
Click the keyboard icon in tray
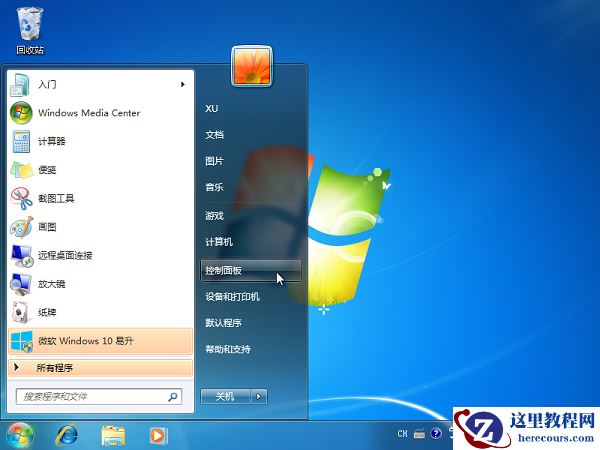click(419, 434)
